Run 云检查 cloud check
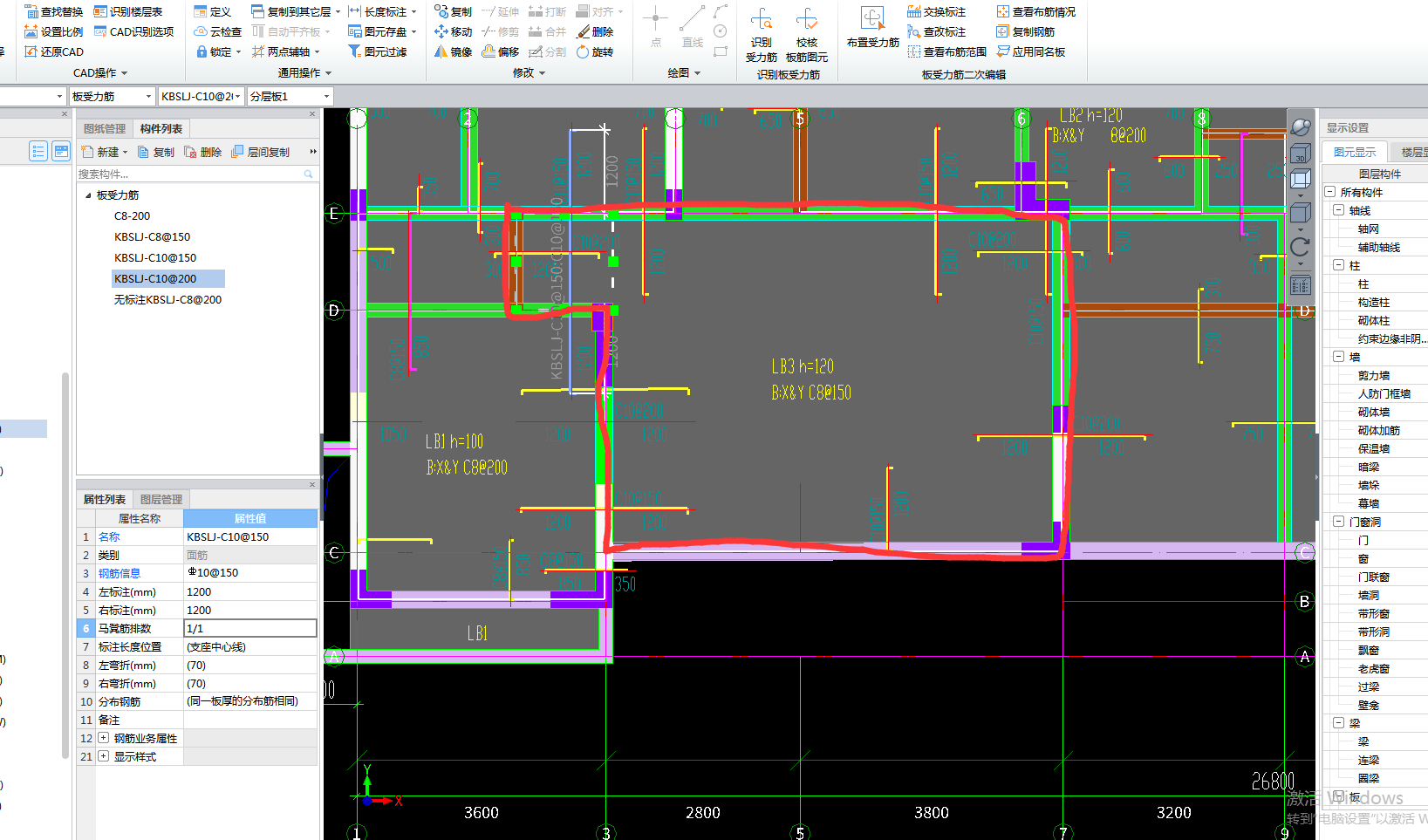The height and width of the screenshot is (840, 1428). pos(217,31)
